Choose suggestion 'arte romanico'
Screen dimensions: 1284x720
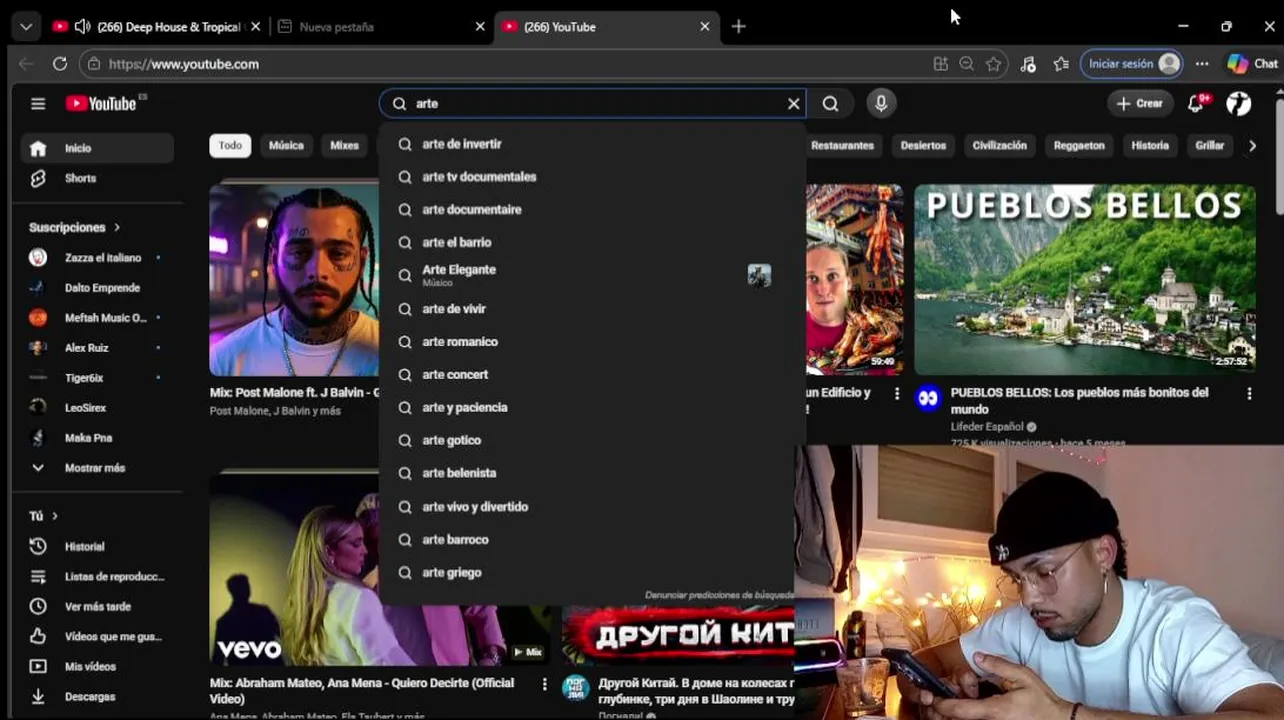pos(592,342)
